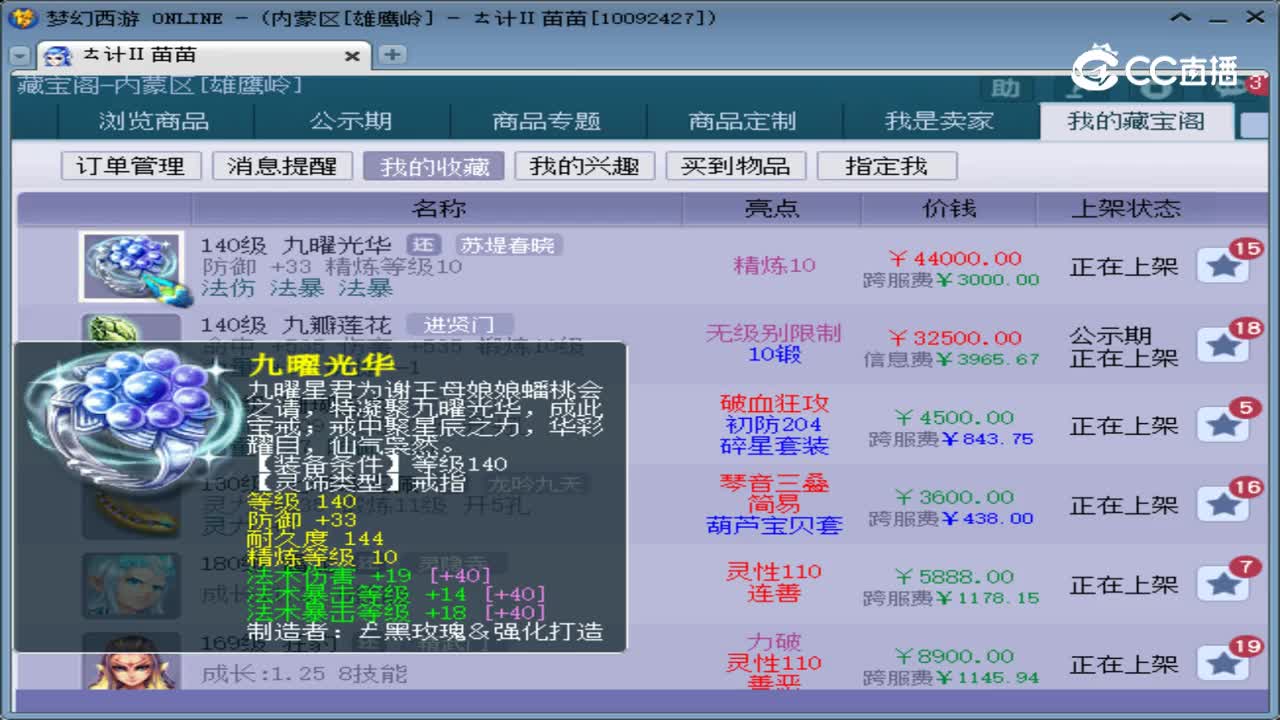Switch to the 浏览商品 tab

(x=155, y=120)
